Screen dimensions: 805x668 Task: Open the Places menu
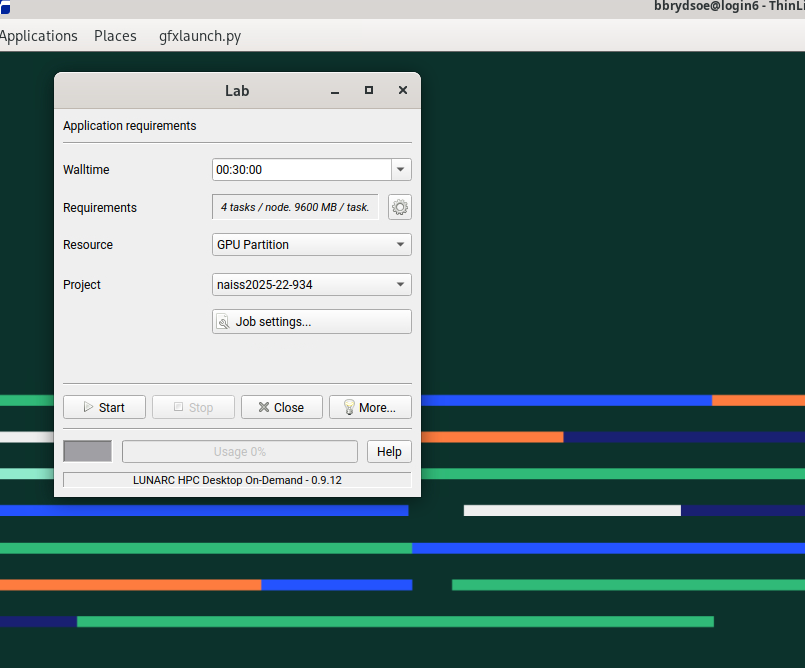coord(115,36)
